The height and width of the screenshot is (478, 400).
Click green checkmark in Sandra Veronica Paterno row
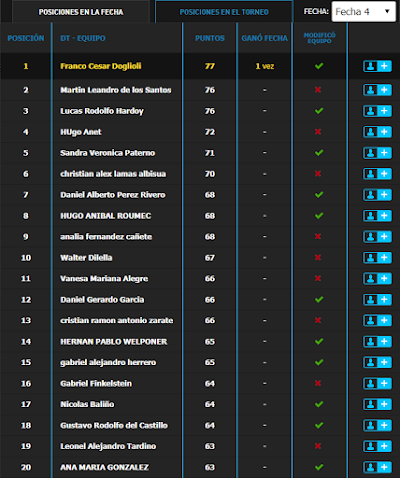click(x=319, y=153)
